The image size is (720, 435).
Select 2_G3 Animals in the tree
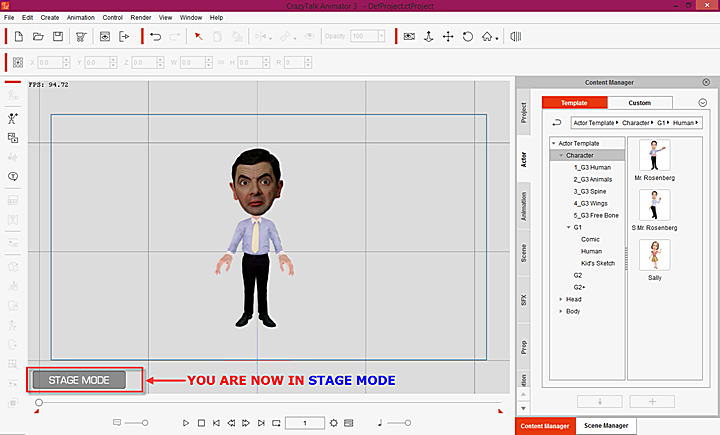point(593,180)
